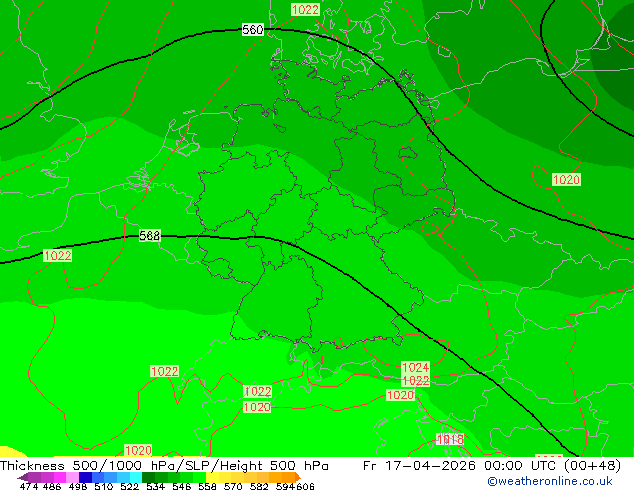634x490 pixels.
Task: Click the purple left arrow tip of the legend
Action: pos(21,477)
